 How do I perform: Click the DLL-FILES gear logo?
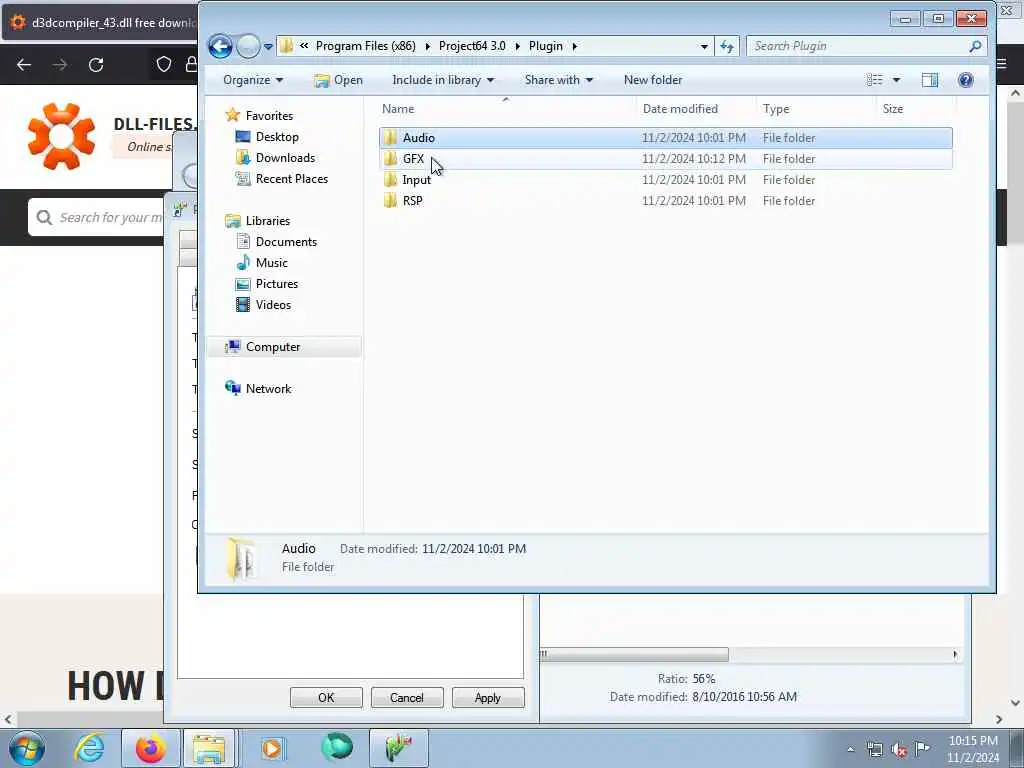(x=61, y=136)
